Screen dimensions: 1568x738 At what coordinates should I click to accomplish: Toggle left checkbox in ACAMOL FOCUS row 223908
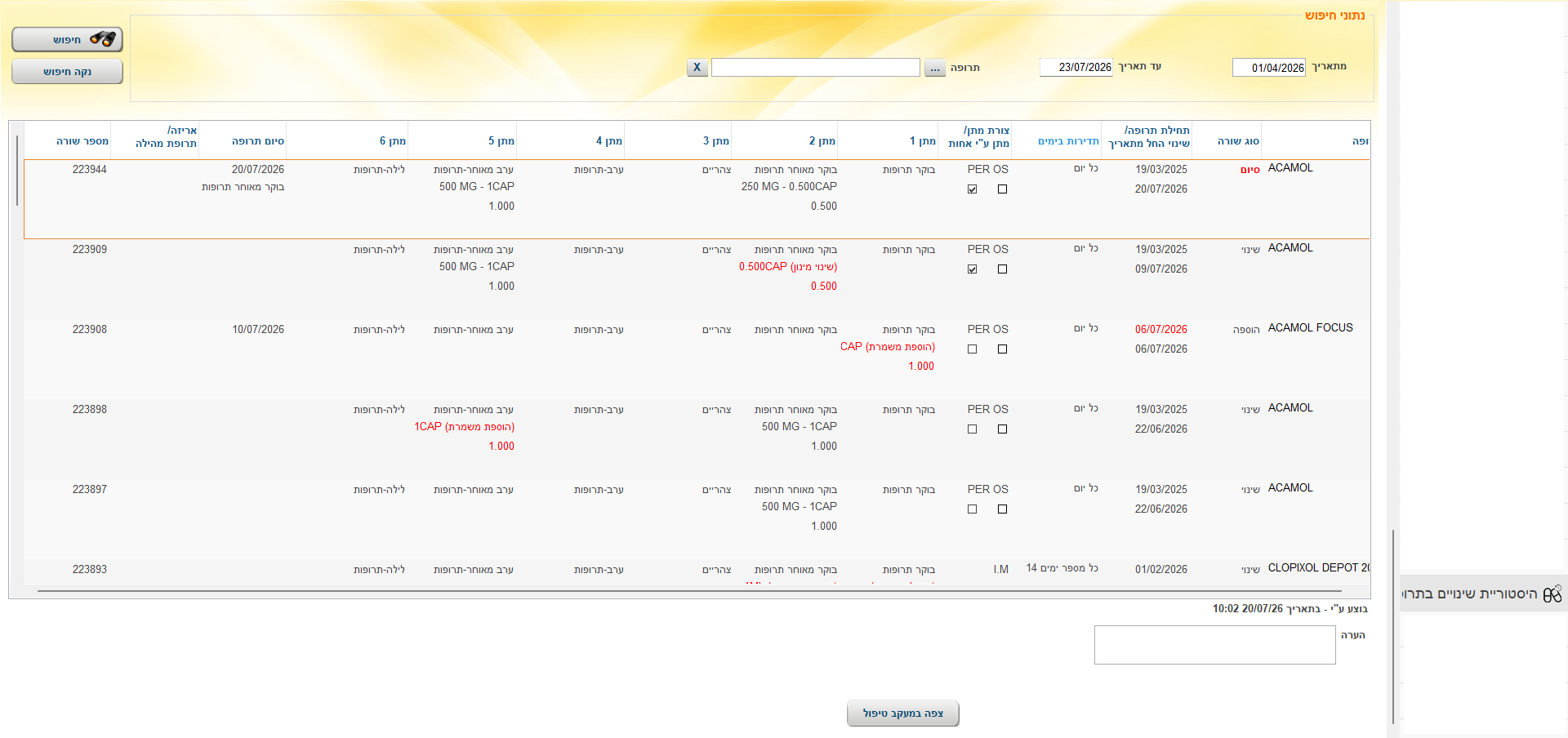tap(972, 349)
